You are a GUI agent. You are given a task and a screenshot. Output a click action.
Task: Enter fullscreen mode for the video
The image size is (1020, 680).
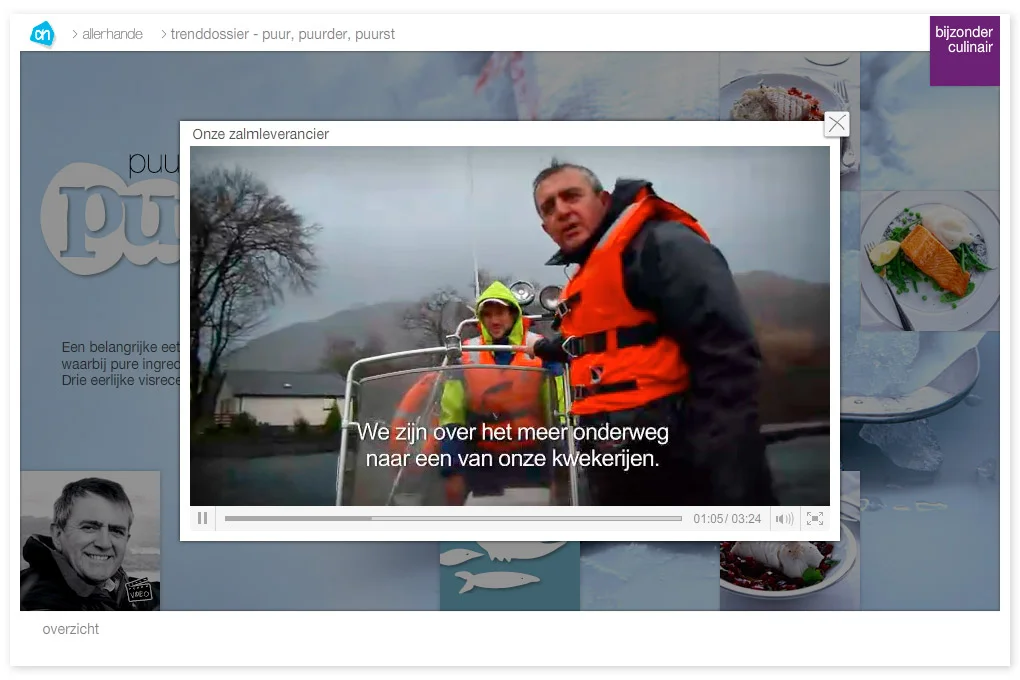point(814,519)
